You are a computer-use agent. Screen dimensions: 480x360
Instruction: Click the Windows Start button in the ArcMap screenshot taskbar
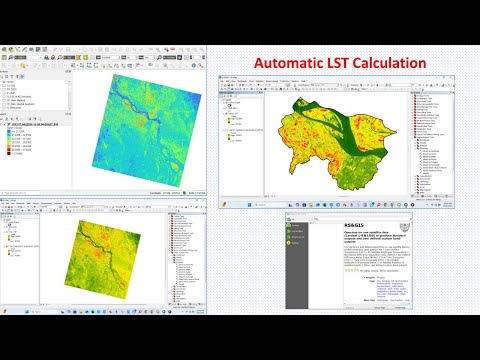249,205
